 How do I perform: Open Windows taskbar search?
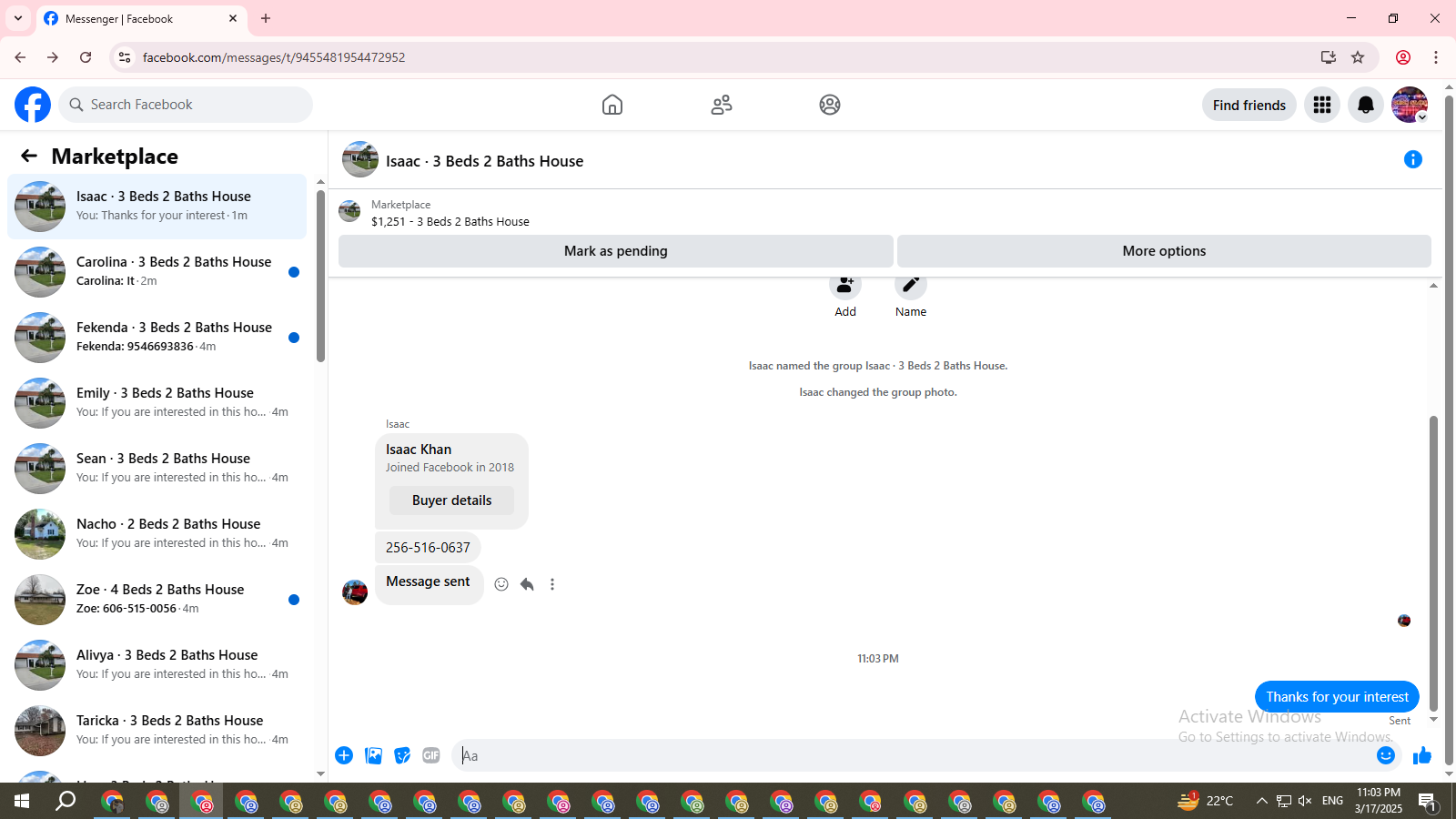(x=66, y=802)
